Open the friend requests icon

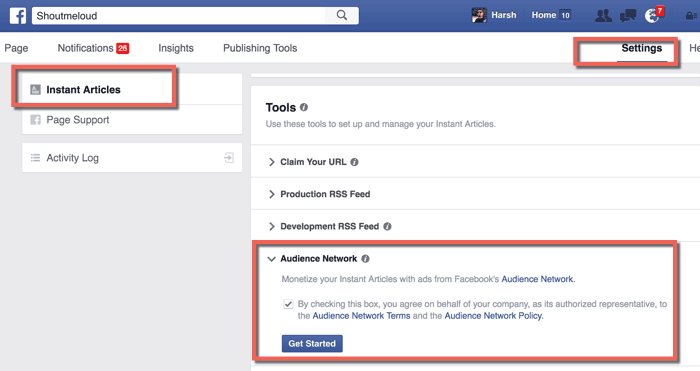click(604, 16)
